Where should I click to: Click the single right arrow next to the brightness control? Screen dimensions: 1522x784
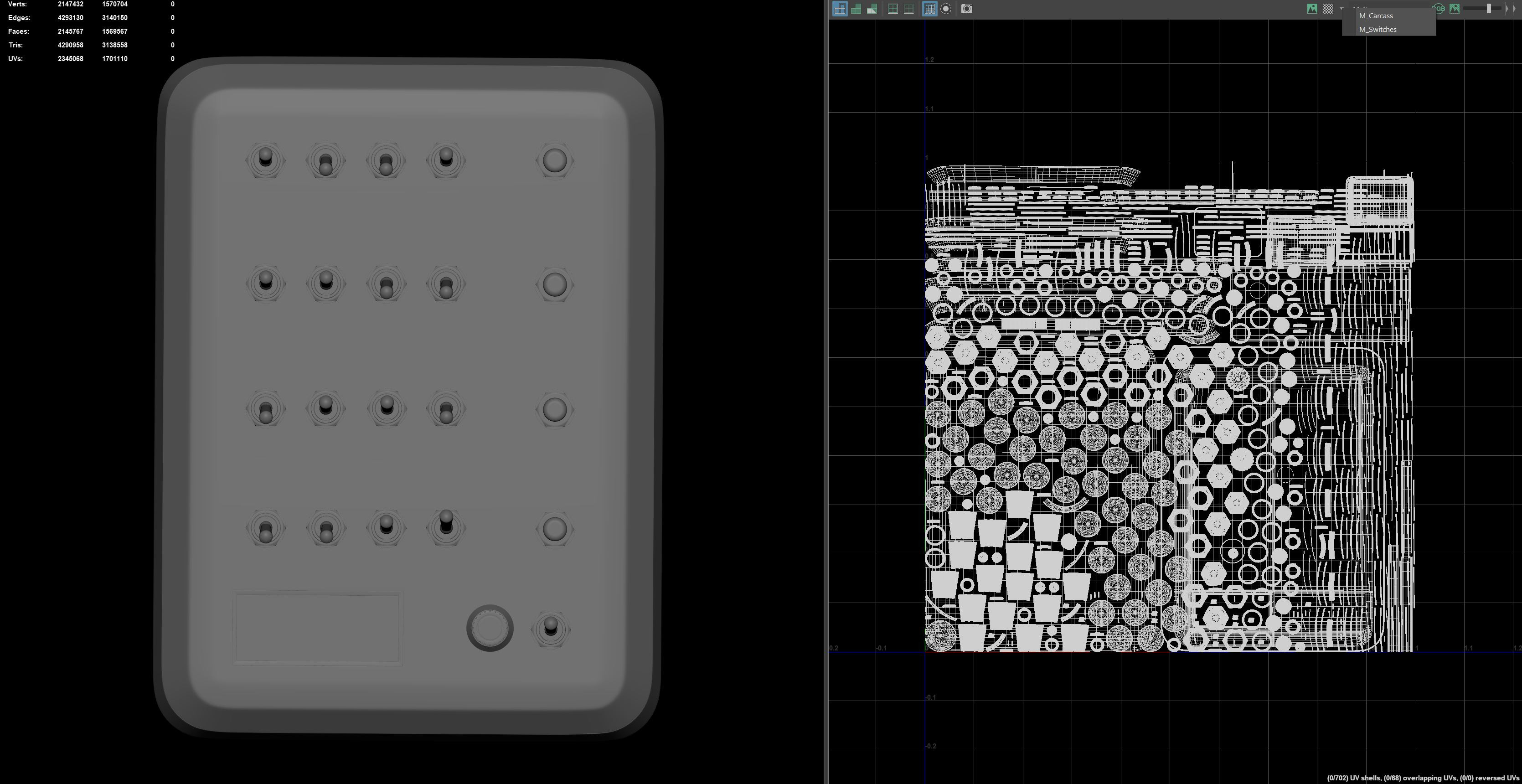(1507, 8)
